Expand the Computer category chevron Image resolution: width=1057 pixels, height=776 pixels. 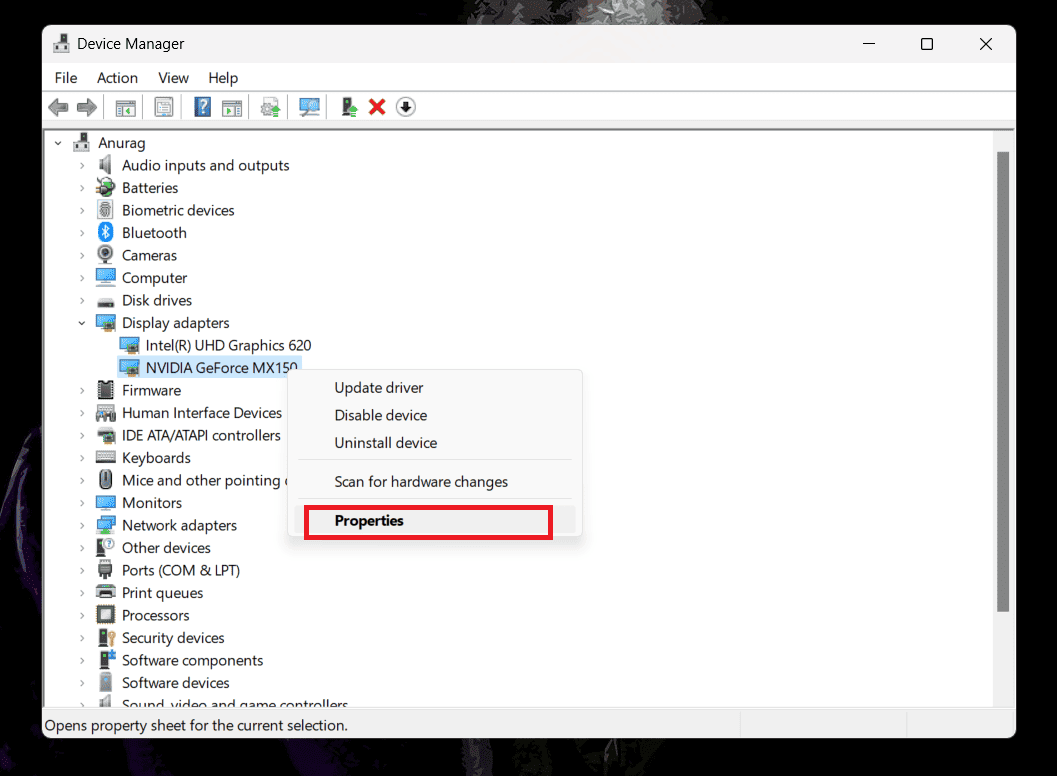[x=82, y=278]
